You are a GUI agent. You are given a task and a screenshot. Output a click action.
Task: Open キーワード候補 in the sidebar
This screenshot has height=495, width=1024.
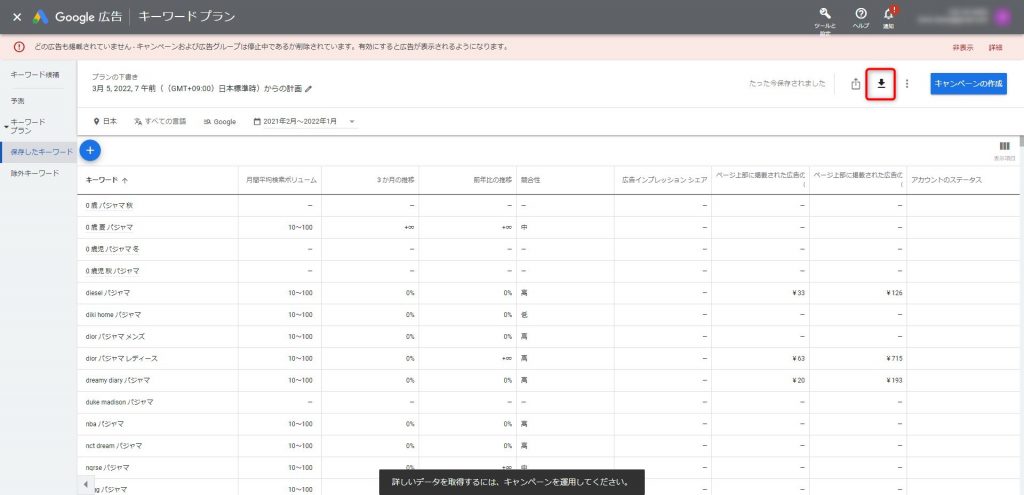click(35, 75)
